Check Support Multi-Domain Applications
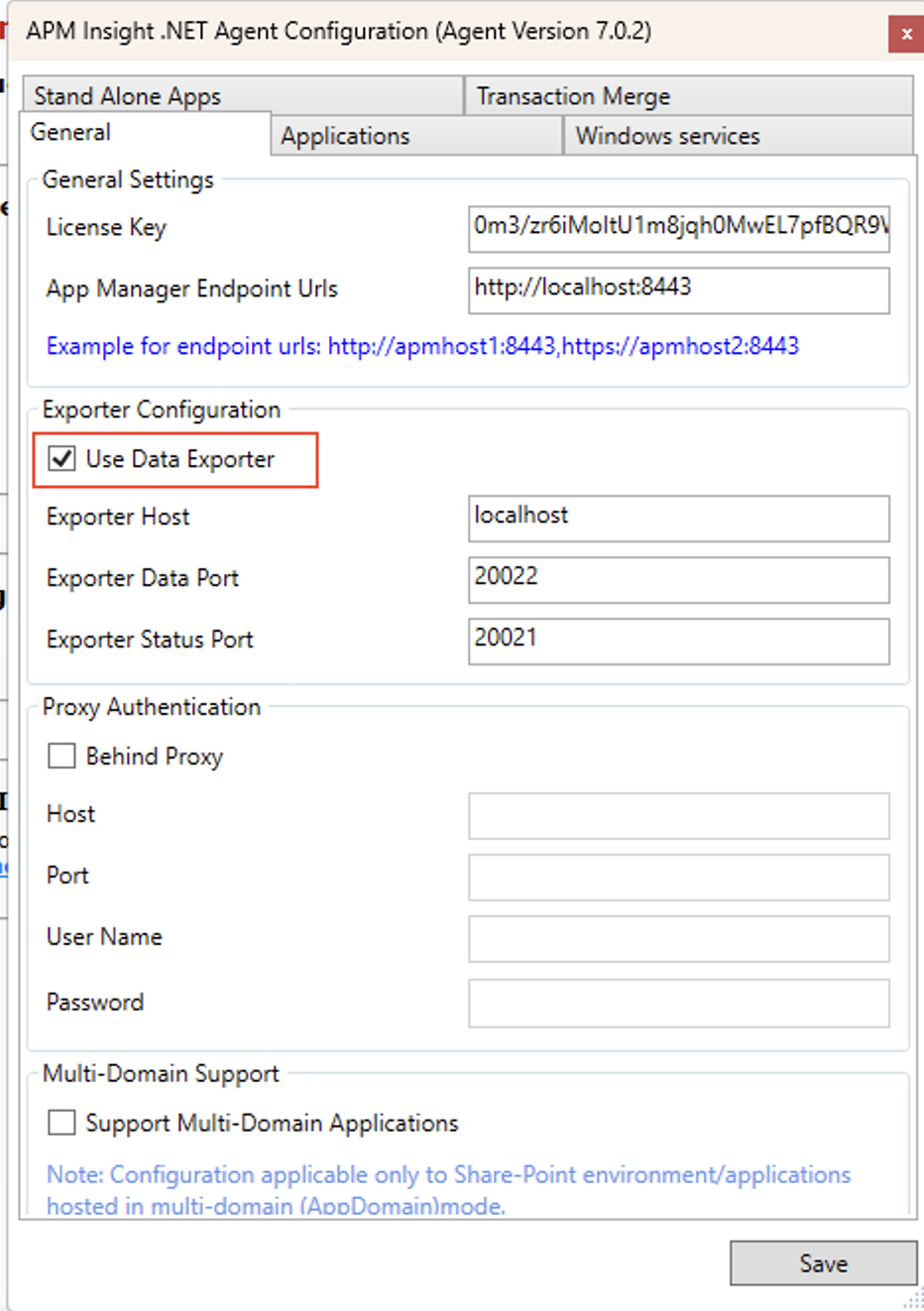The image size is (924, 1311). [61, 1123]
